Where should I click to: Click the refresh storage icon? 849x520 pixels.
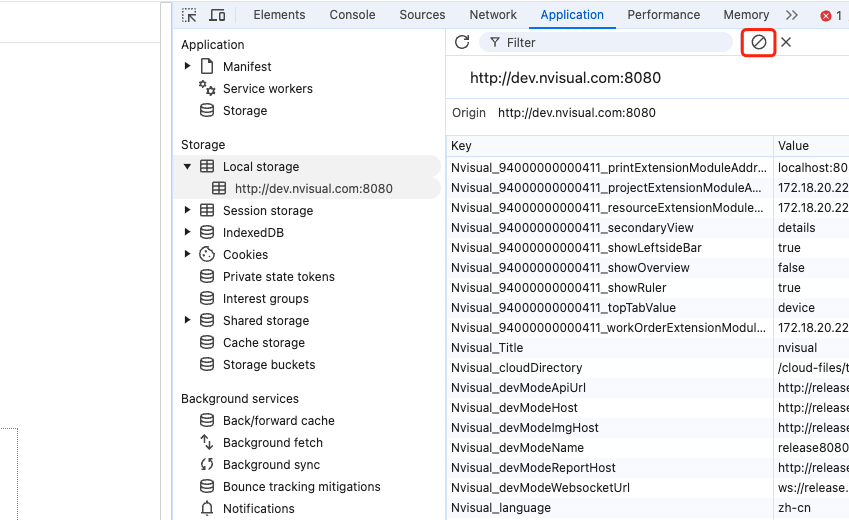pos(462,42)
